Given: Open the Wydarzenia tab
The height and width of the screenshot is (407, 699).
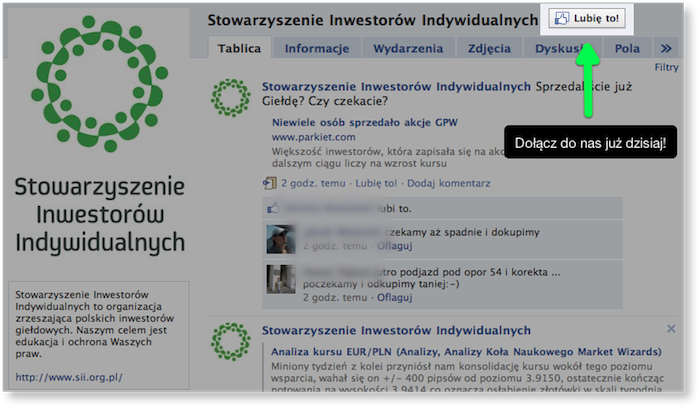Looking at the screenshot, I should pos(408,48).
